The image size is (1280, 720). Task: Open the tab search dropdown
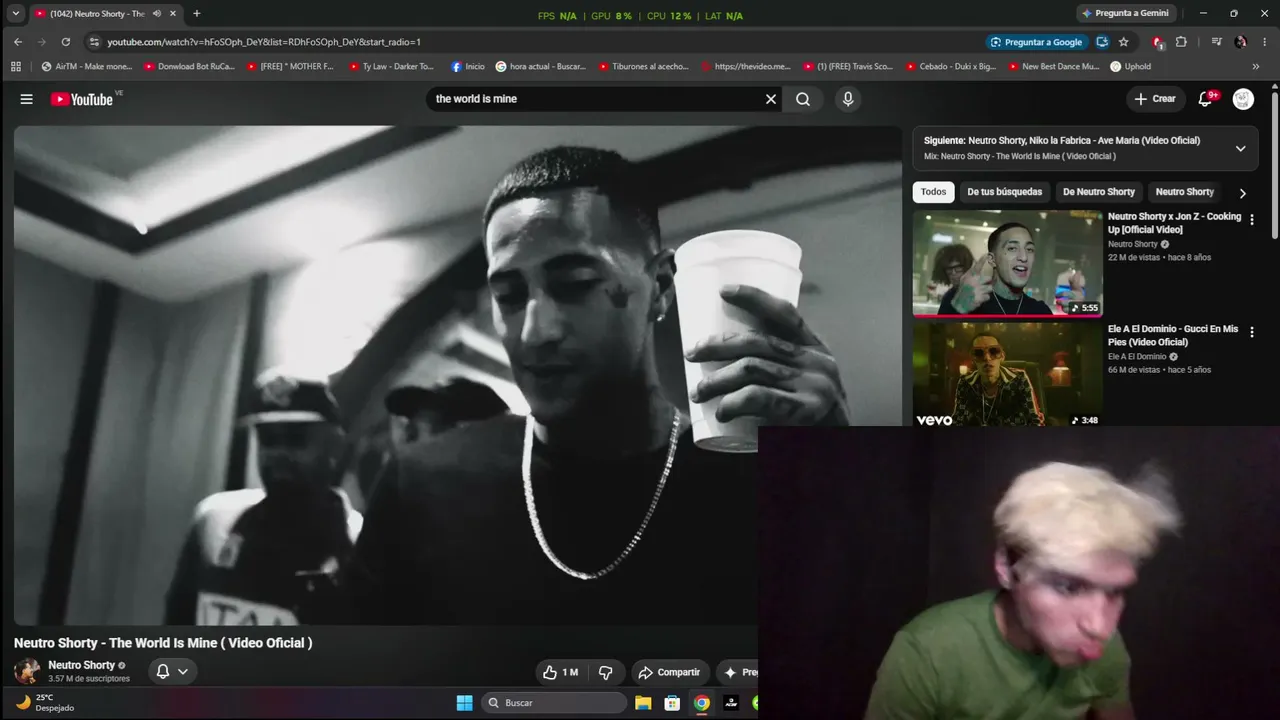click(16, 13)
